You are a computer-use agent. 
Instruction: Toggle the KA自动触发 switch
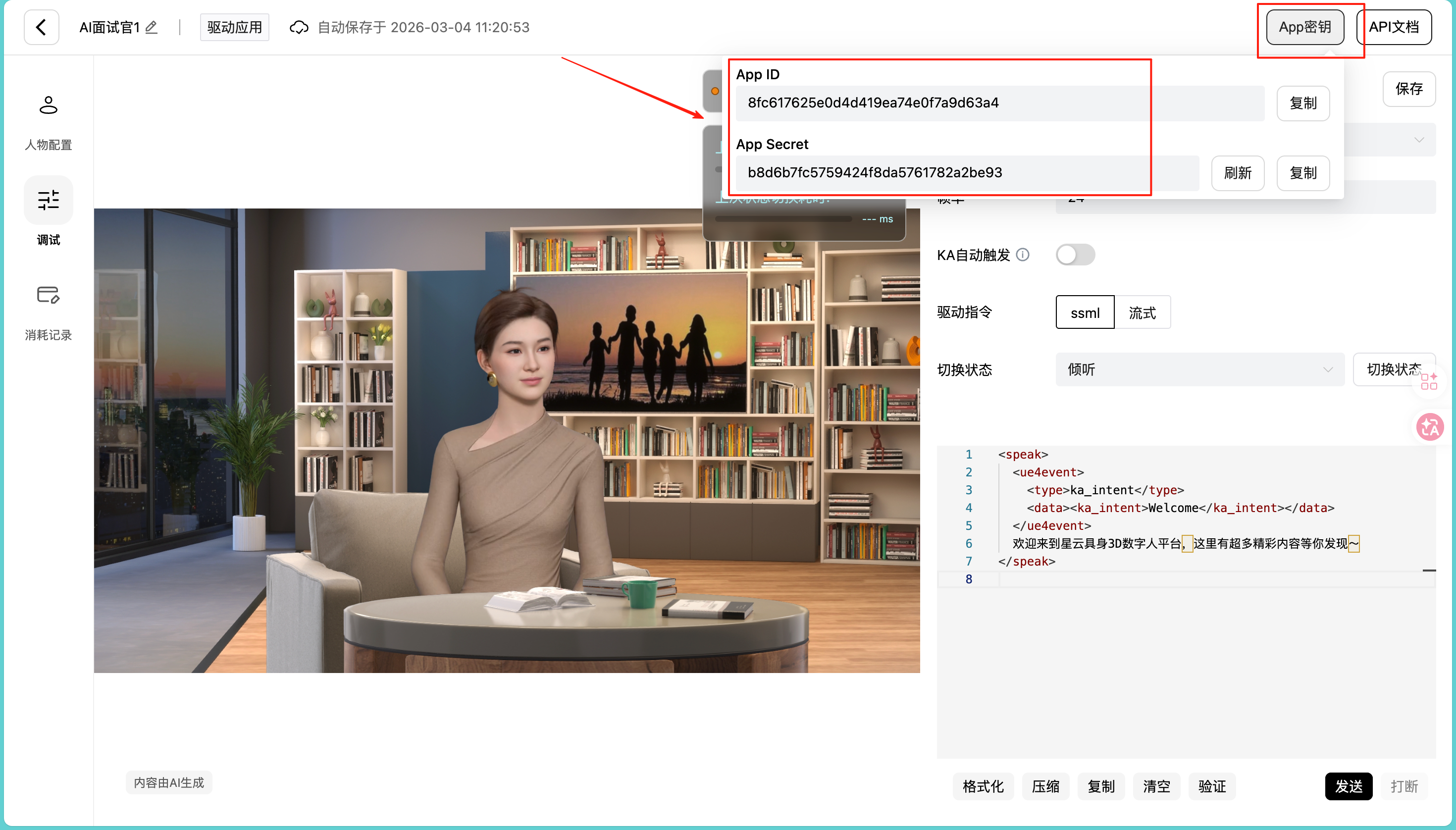1075,255
